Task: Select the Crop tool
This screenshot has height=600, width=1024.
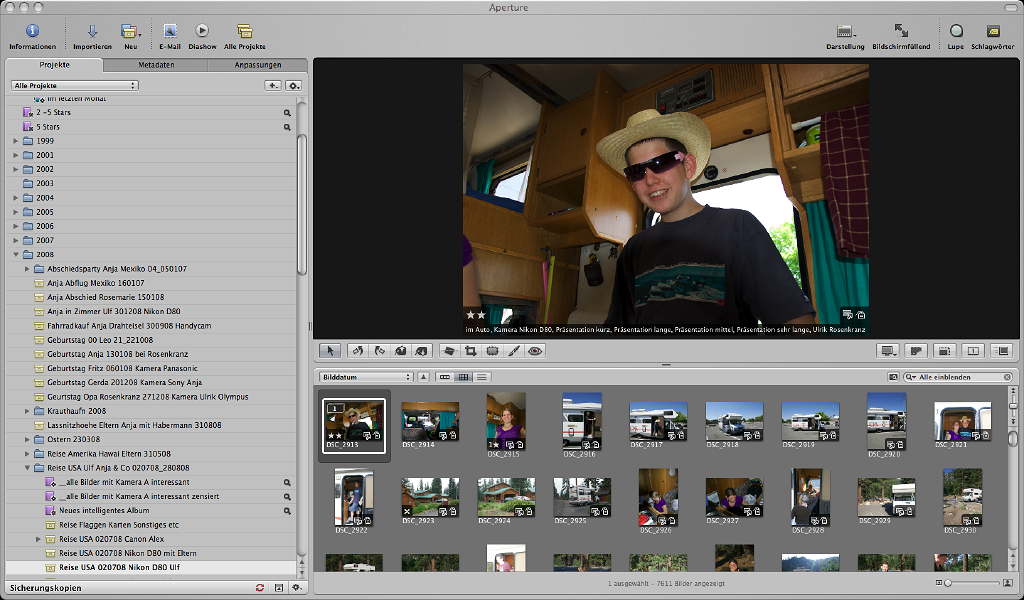Action: tap(470, 351)
